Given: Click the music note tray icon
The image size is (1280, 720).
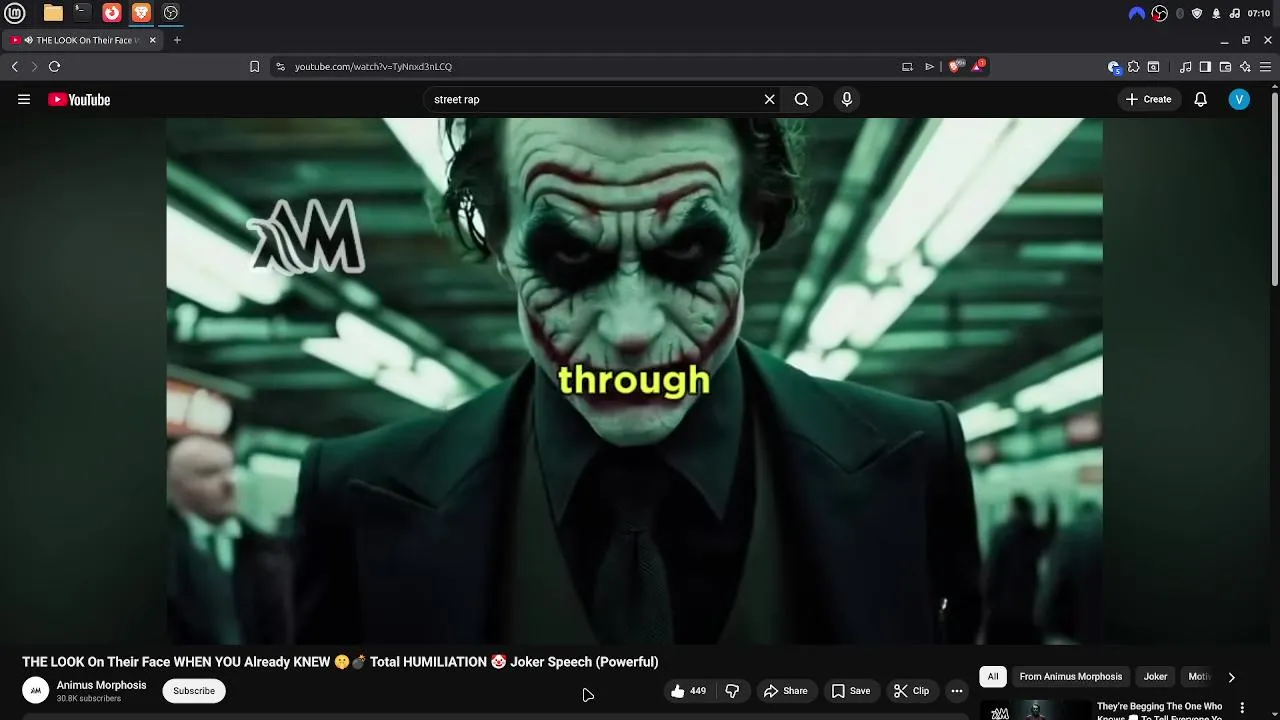Looking at the screenshot, I should click(x=1235, y=13).
